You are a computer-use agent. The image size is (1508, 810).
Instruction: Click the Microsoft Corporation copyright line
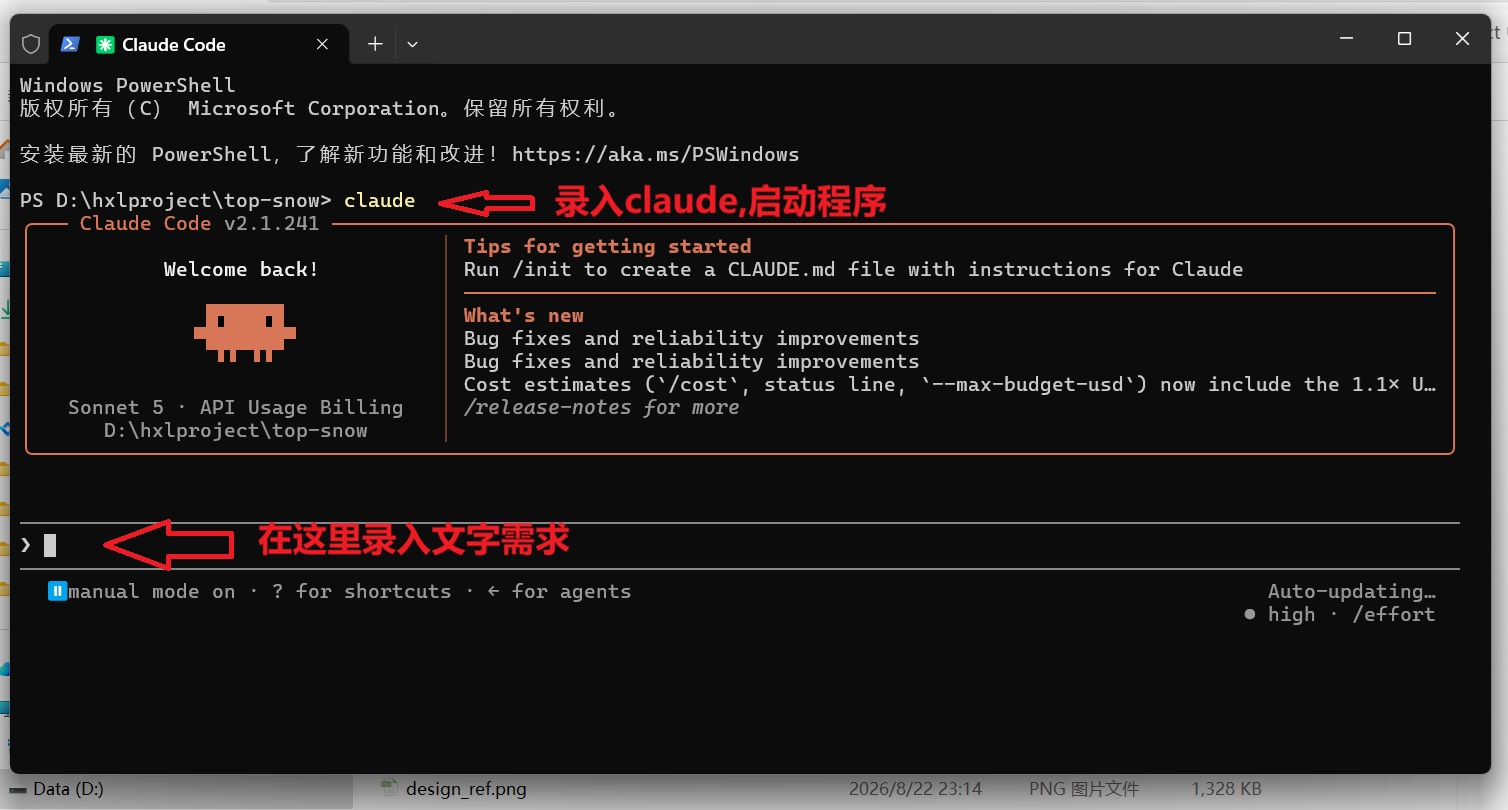point(320,109)
